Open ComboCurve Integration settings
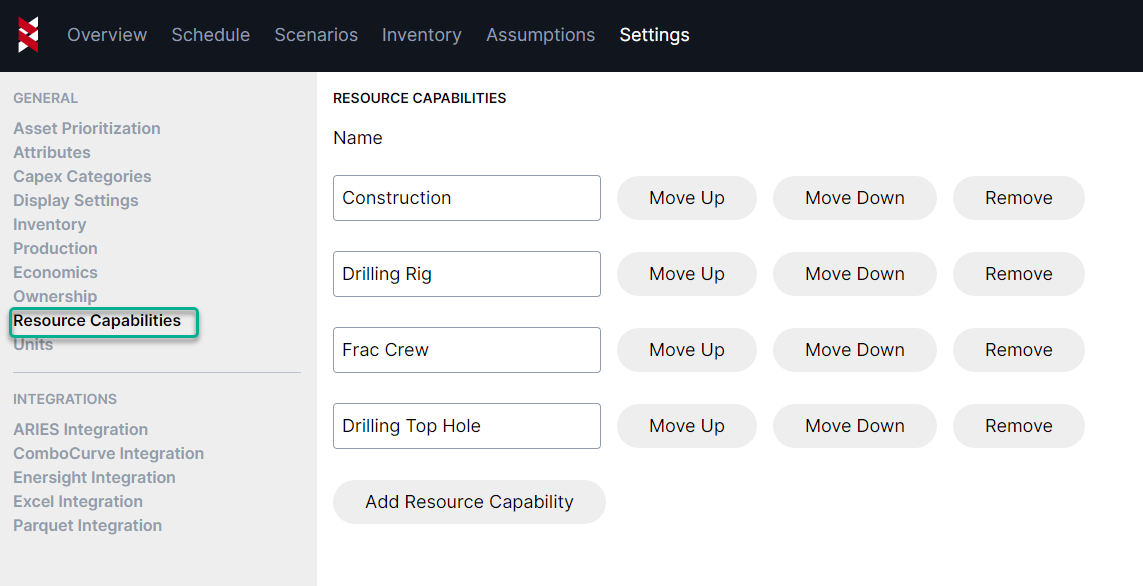 [x=108, y=453]
